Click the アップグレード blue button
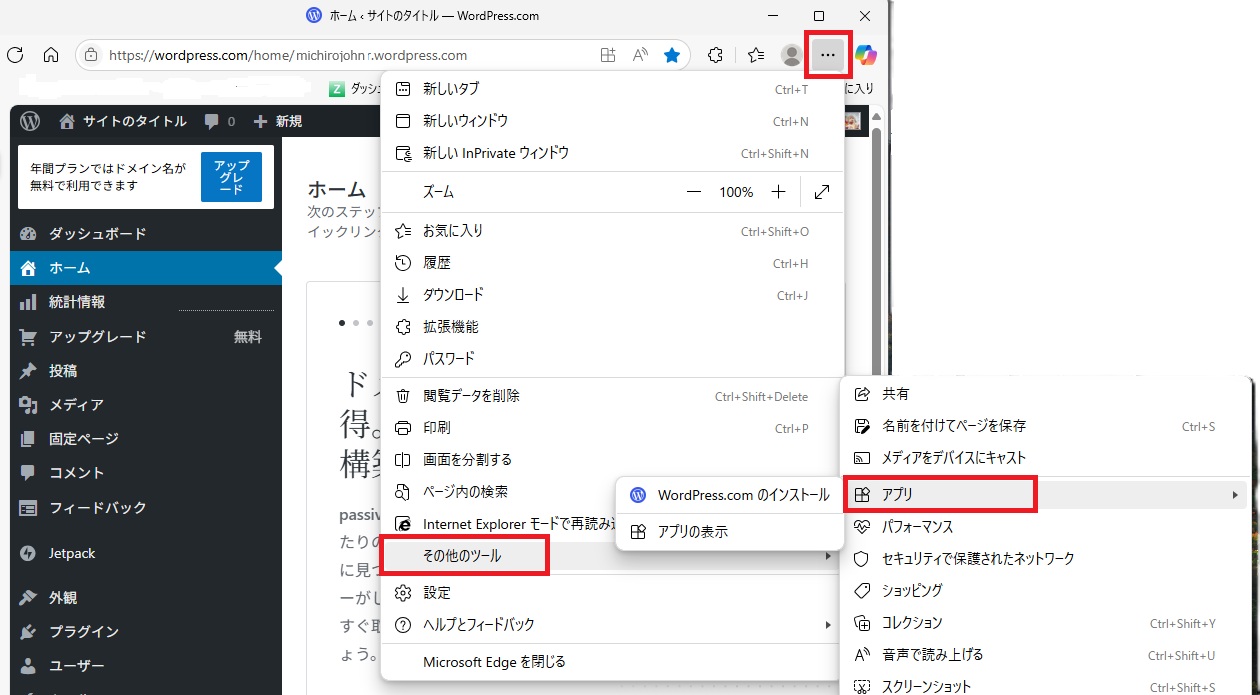 [231, 177]
